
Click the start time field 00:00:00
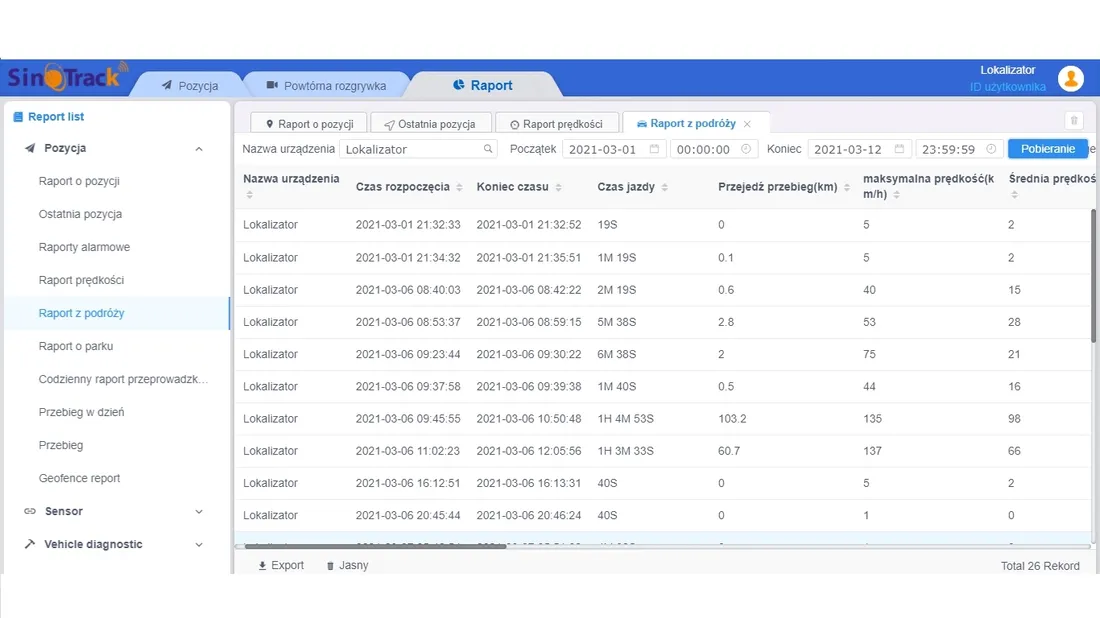pos(713,149)
